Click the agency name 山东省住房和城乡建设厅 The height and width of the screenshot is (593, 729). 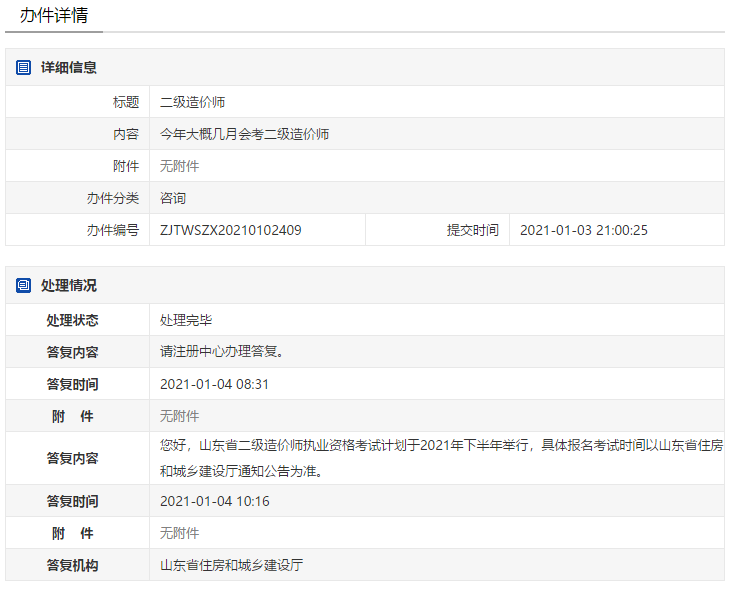coord(231,565)
